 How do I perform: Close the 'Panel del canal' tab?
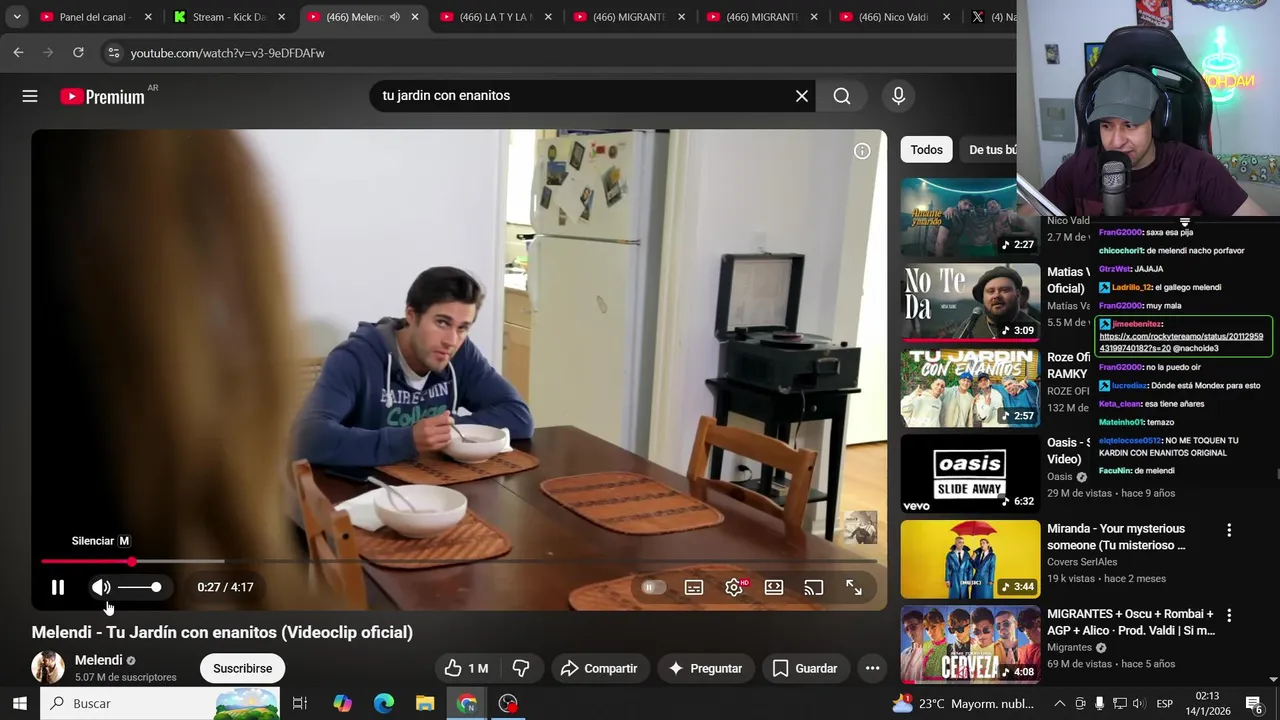(x=148, y=17)
